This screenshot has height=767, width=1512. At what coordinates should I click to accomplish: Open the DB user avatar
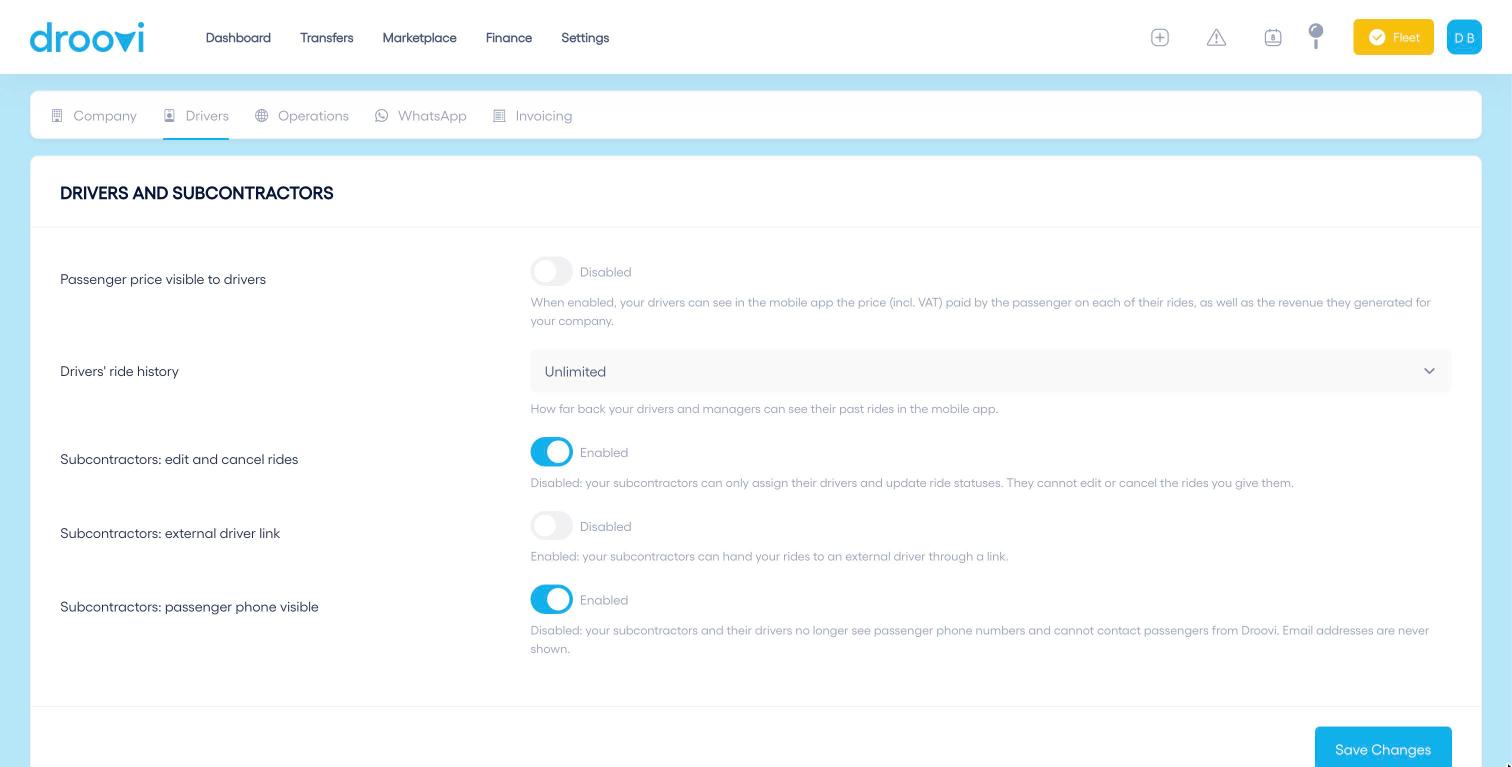1464,37
